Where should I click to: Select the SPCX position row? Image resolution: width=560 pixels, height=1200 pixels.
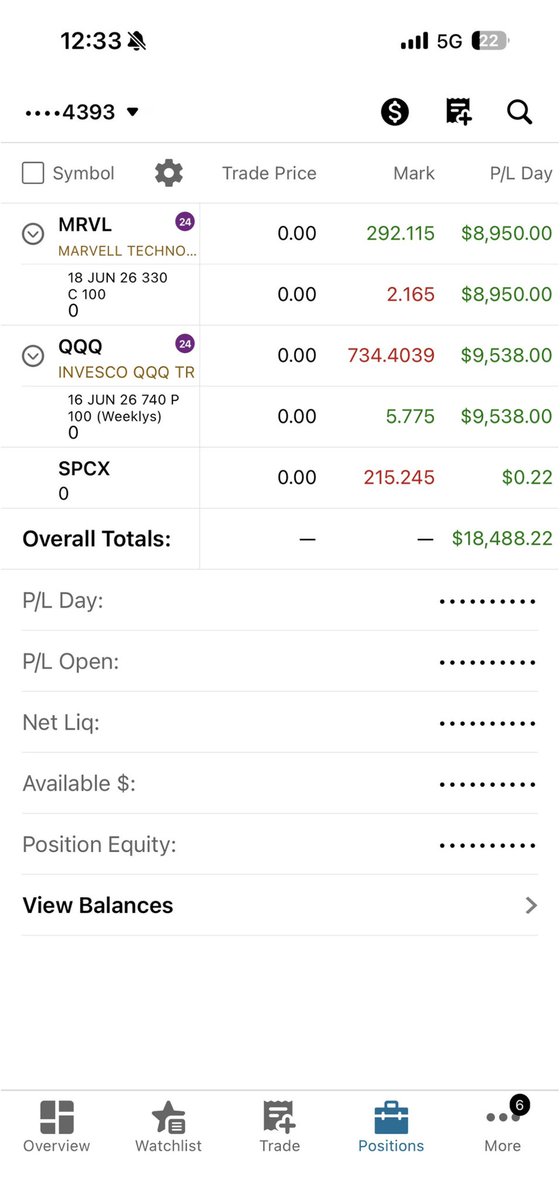point(280,478)
